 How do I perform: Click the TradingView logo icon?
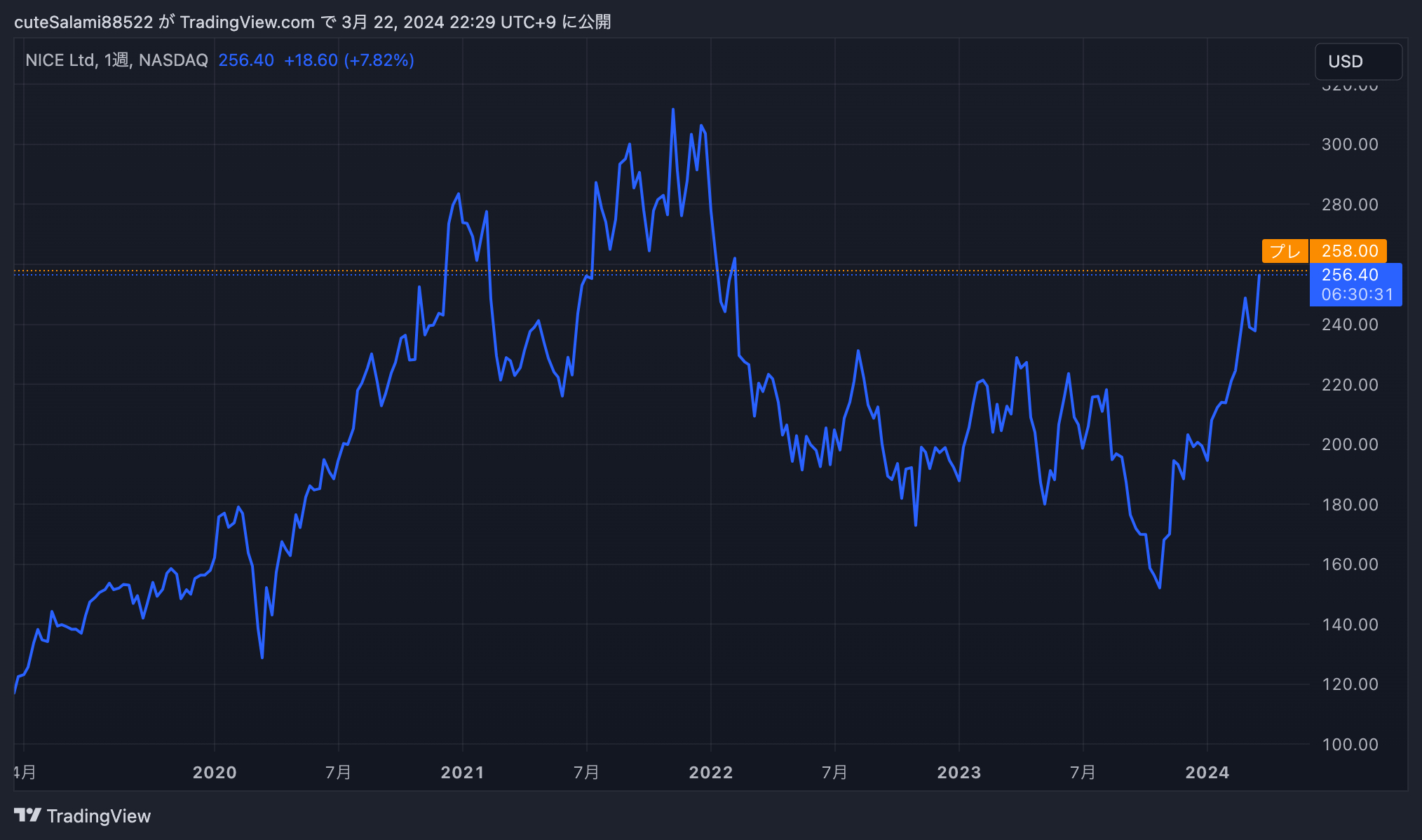tap(27, 815)
